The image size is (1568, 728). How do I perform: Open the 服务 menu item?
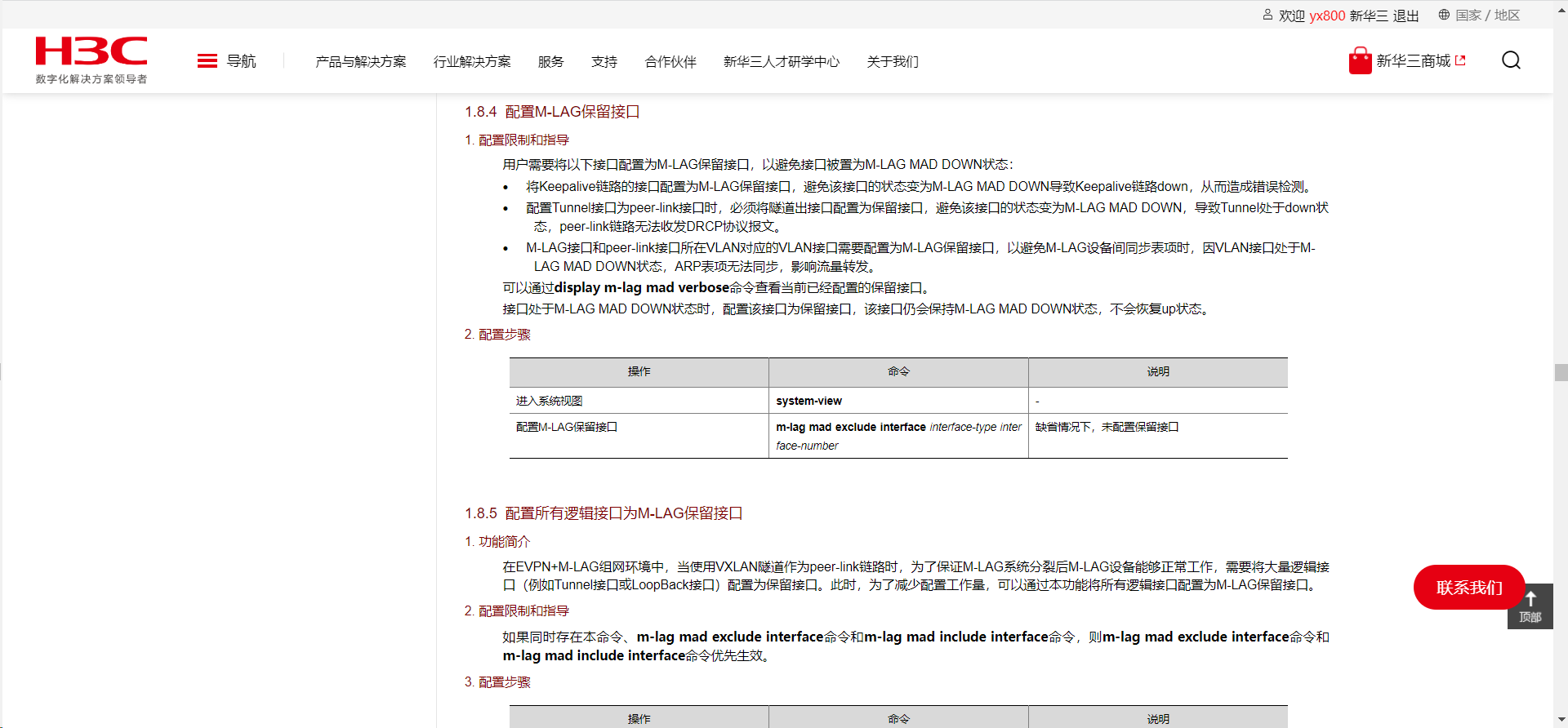(x=550, y=62)
